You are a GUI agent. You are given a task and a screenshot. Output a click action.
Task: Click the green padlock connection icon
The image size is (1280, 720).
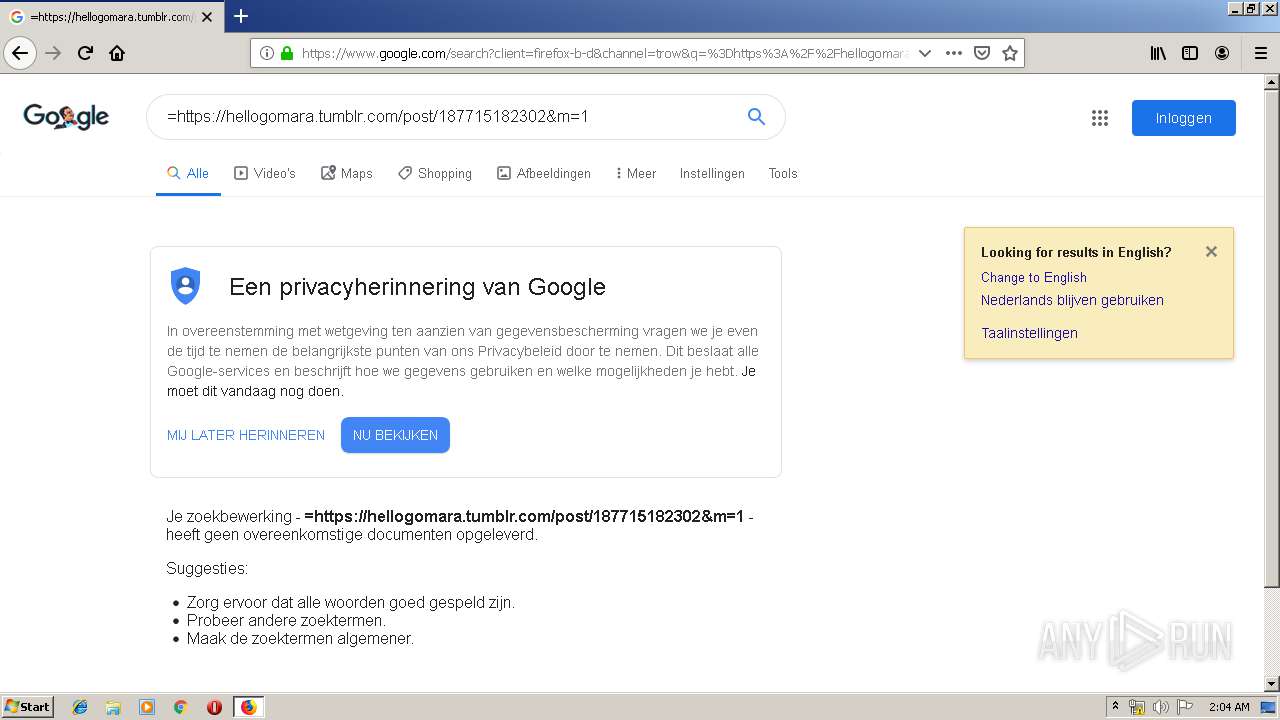(287, 53)
